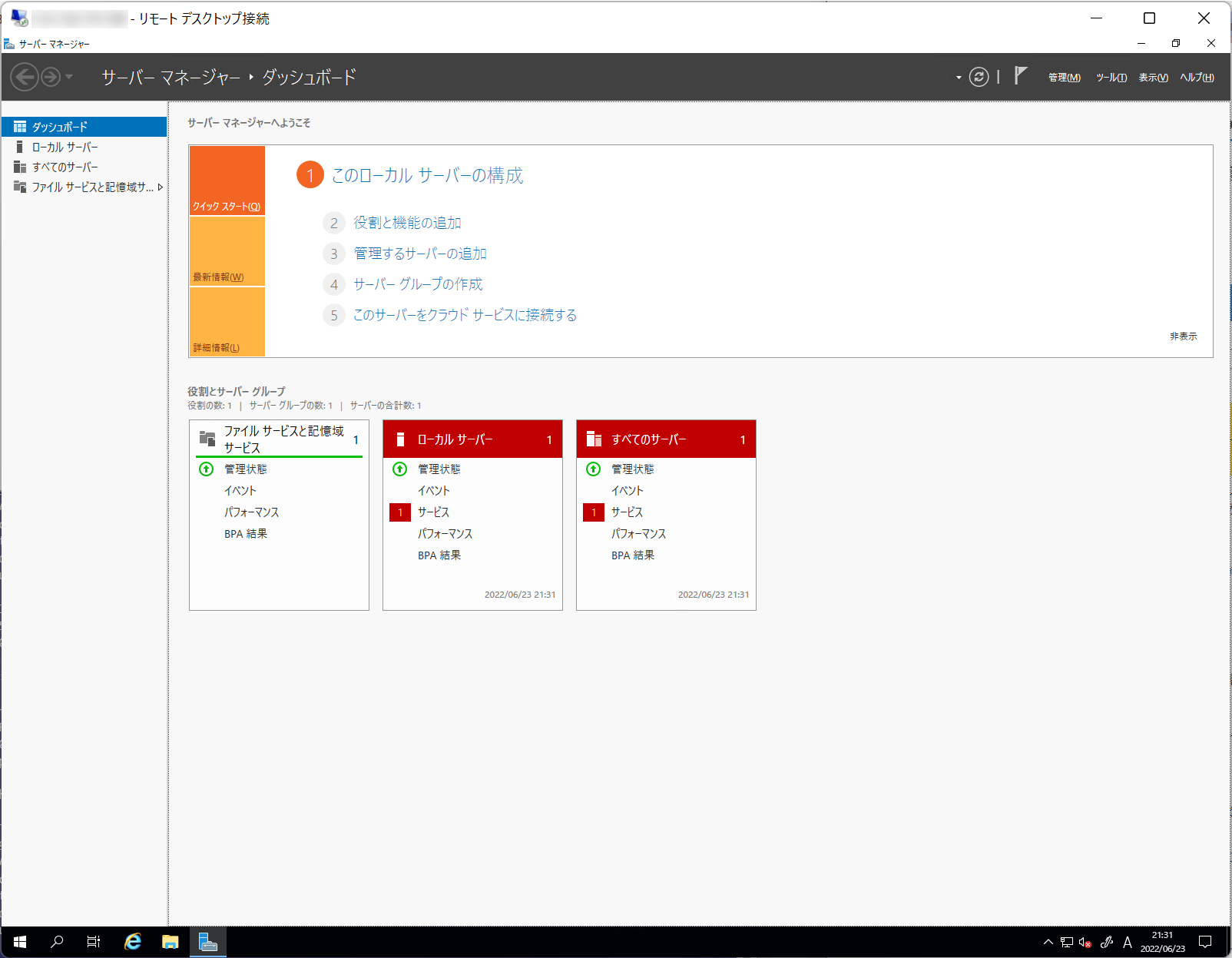Click red service alert badge in すべてのサーバー tile

(x=594, y=512)
